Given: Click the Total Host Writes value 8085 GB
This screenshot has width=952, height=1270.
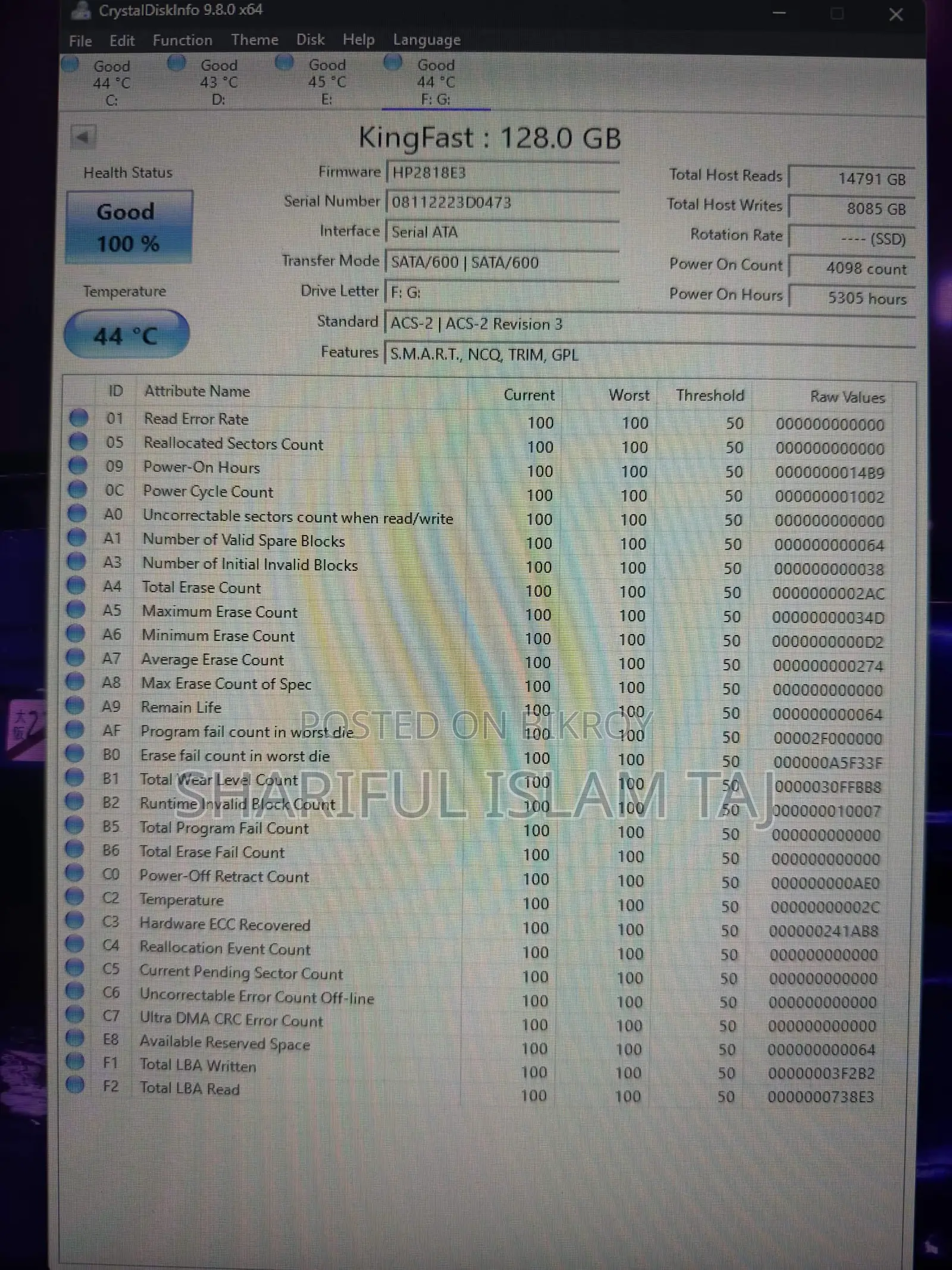Looking at the screenshot, I should coord(851,208).
